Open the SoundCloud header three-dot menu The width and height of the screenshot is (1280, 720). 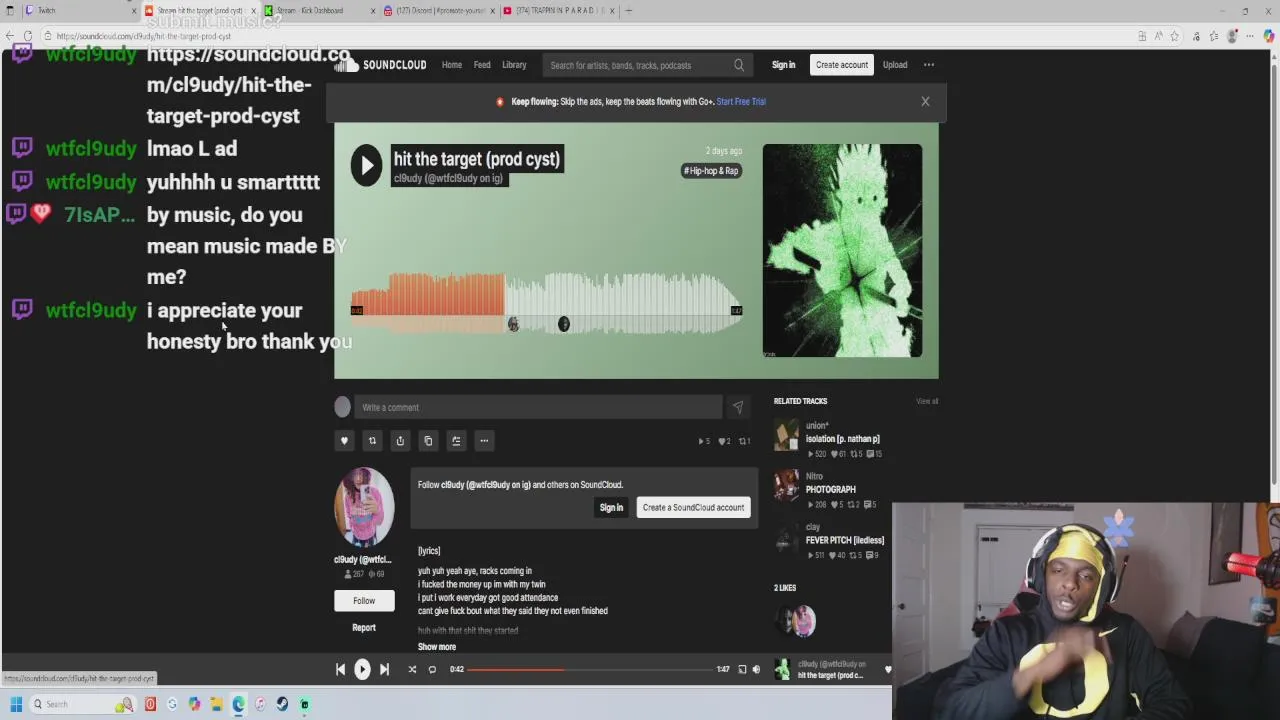pos(929,65)
